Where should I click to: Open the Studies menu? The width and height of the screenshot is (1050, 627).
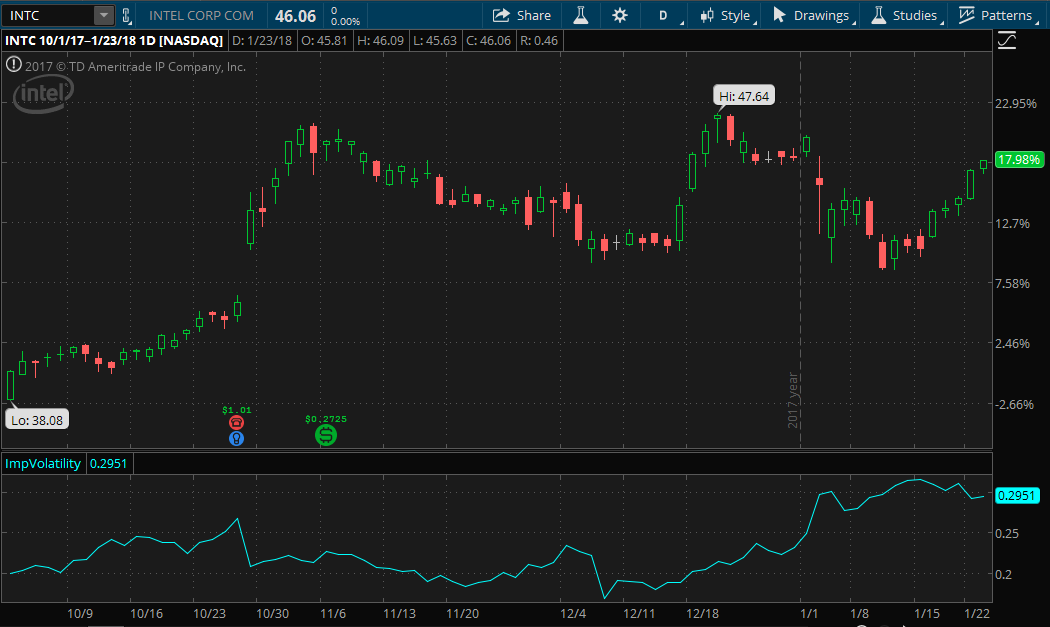click(906, 15)
